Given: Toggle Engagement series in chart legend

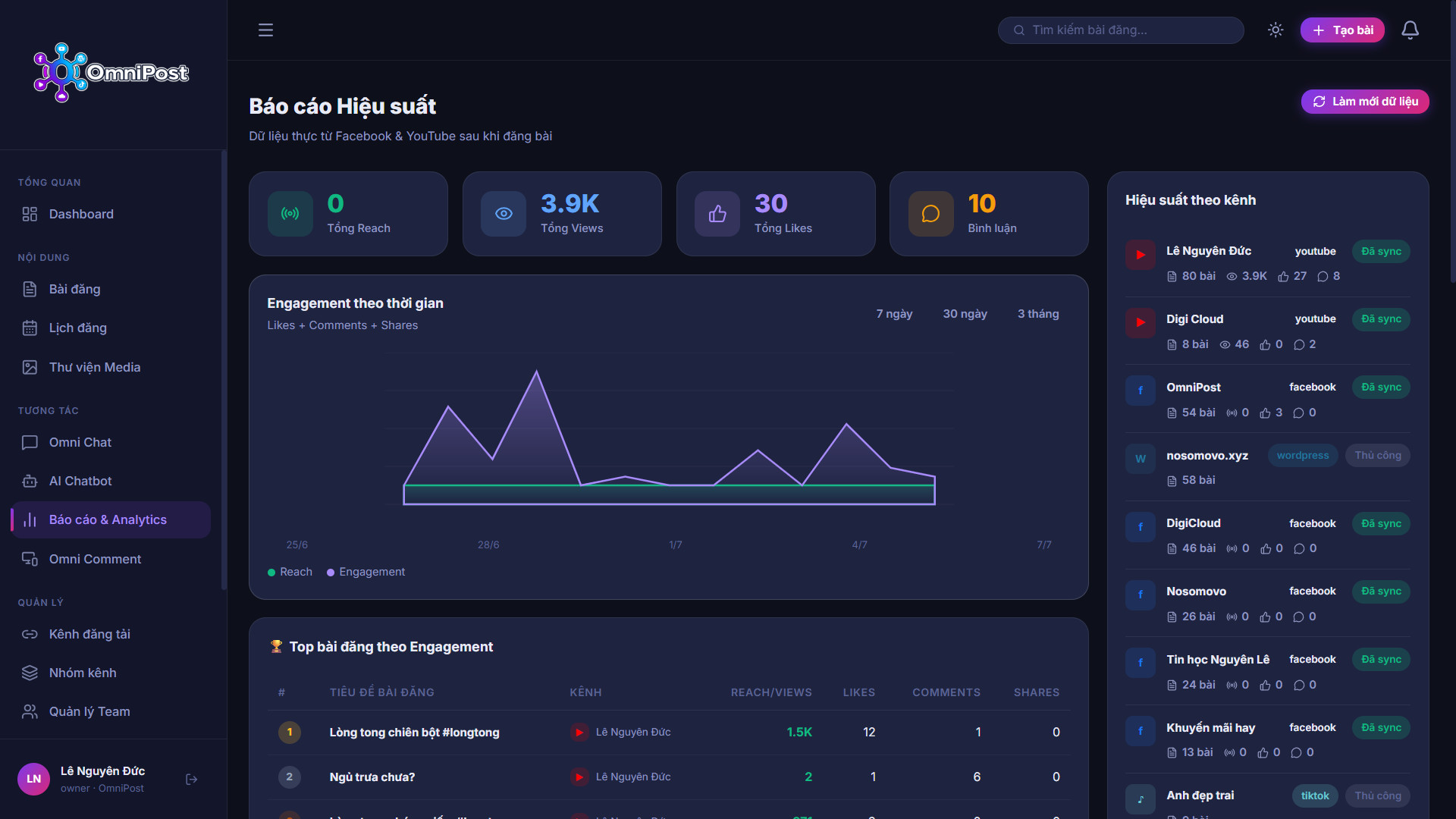Looking at the screenshot, I should tap(366, 573).
